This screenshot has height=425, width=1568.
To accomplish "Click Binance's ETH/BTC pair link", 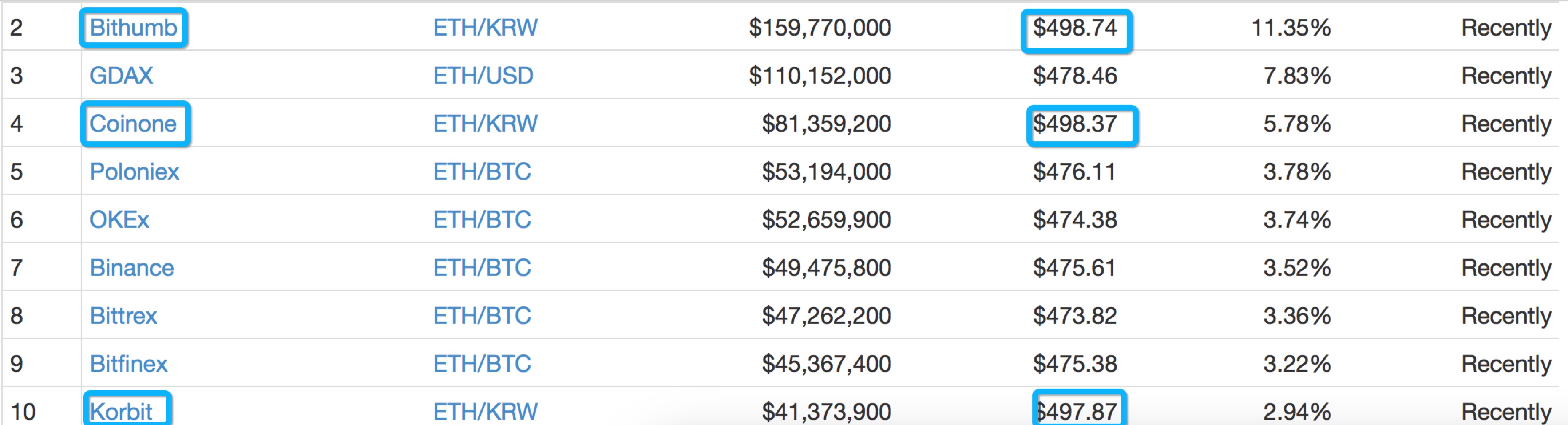I will [482, 269].
